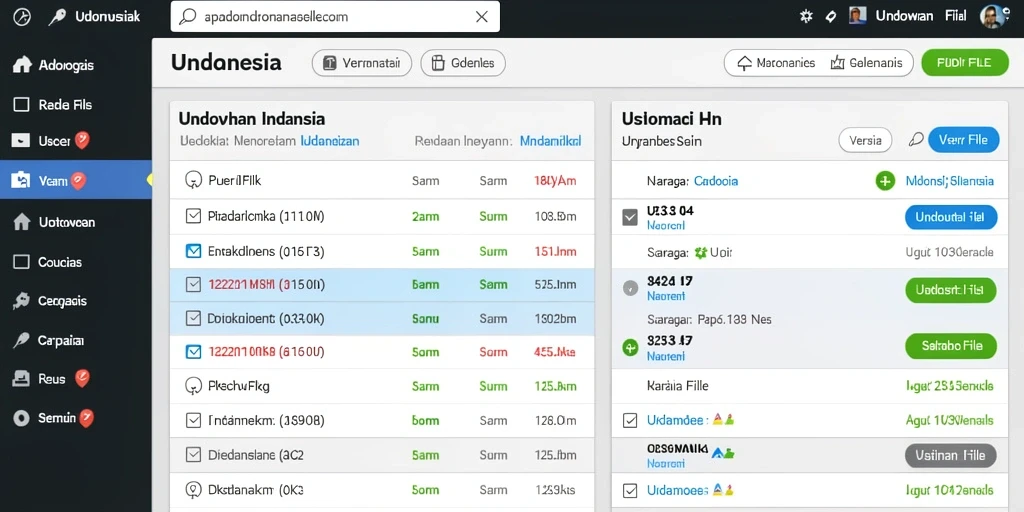The image size is (1024, 512).
Task: Click the green Selroho File button
Action: point(951,346)
